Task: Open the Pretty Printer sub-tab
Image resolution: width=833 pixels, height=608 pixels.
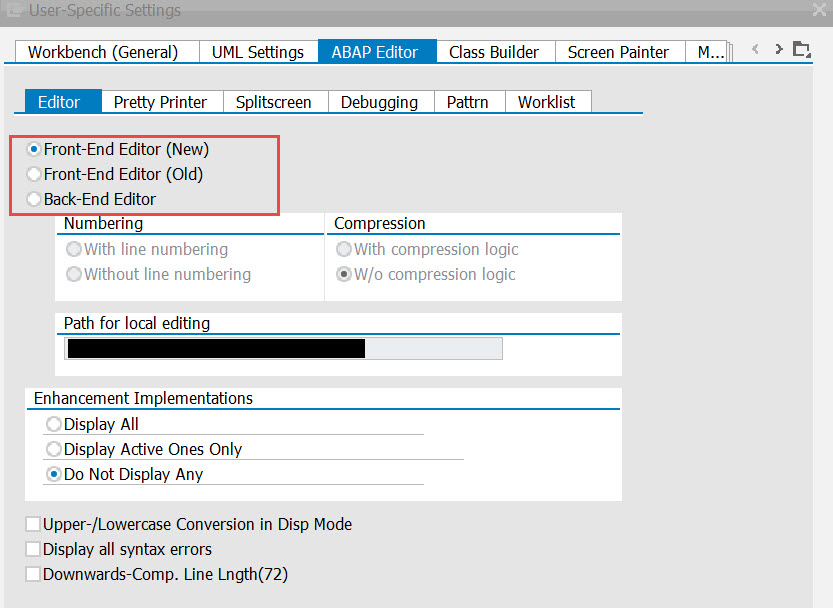Action: click(x=161, y=102)
